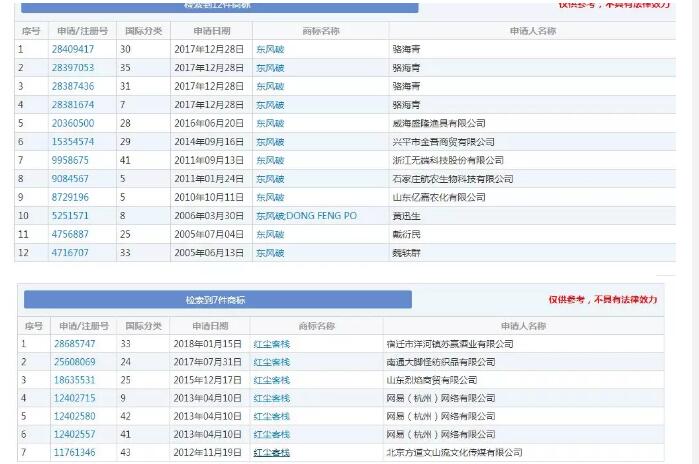
Task: Select applicant 山东烈焰商贸有限公司
Action: (432, 380)
